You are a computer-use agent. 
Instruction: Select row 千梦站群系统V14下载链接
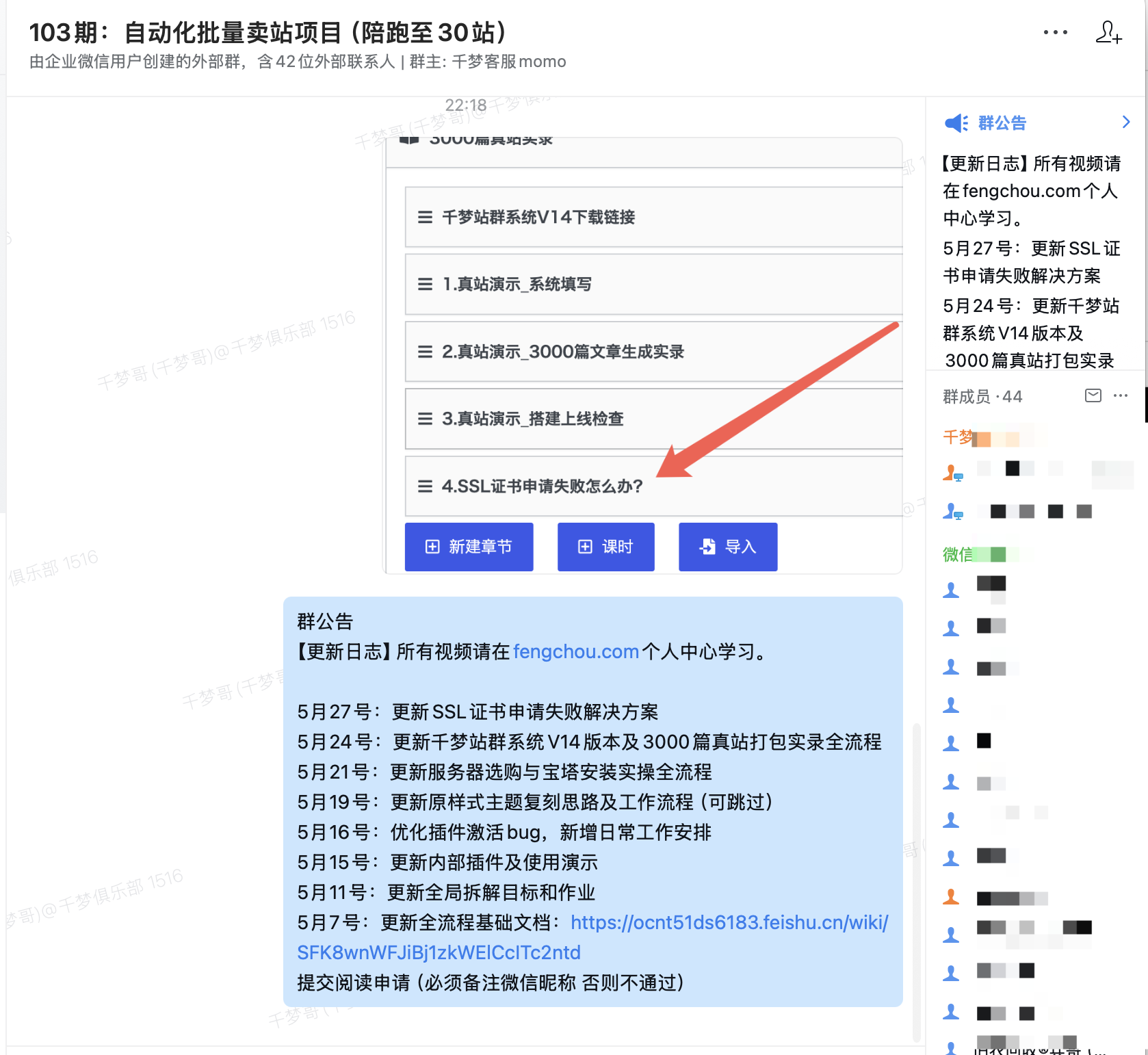654,217
